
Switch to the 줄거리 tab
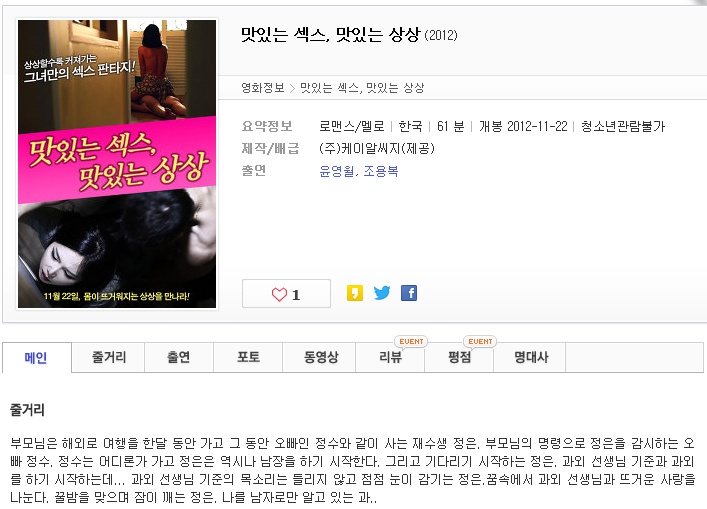click(108, 358)
